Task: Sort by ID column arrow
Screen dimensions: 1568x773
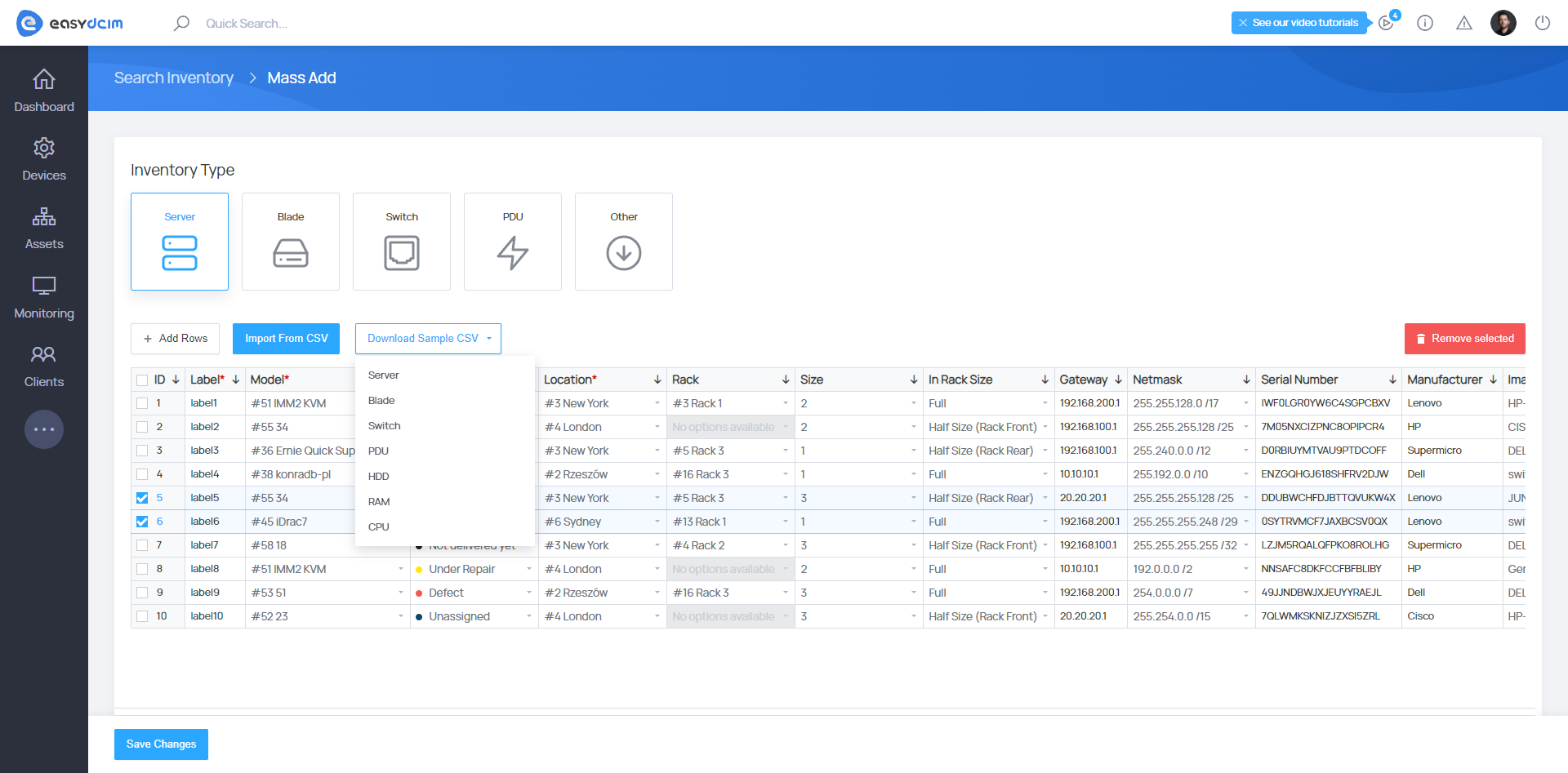Action: [176, 380]
